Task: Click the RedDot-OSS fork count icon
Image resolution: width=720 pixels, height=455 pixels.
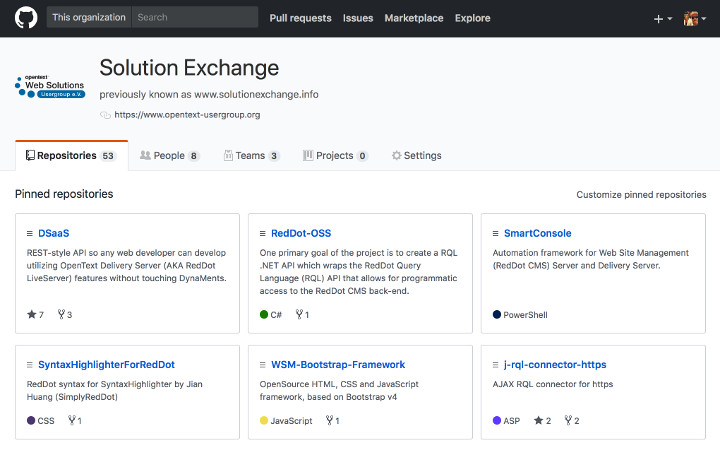Action: tap(299, 315)
